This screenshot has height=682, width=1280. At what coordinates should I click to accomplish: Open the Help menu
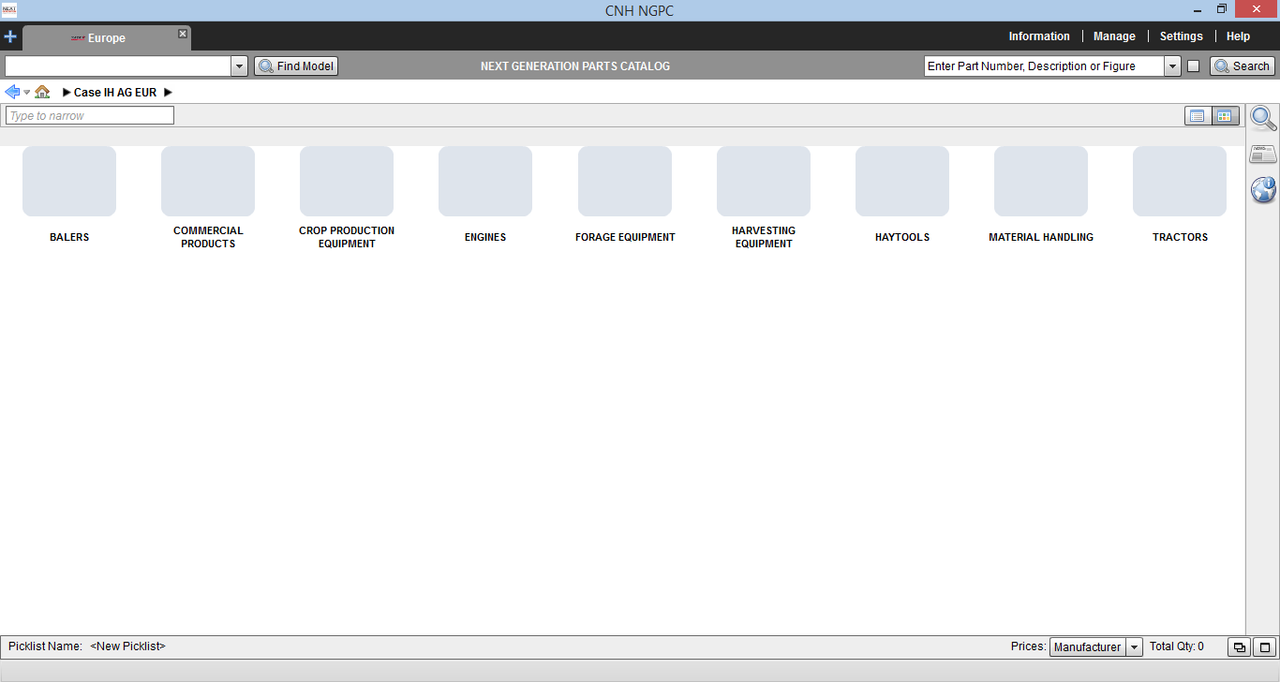[x=1238, y=36]
